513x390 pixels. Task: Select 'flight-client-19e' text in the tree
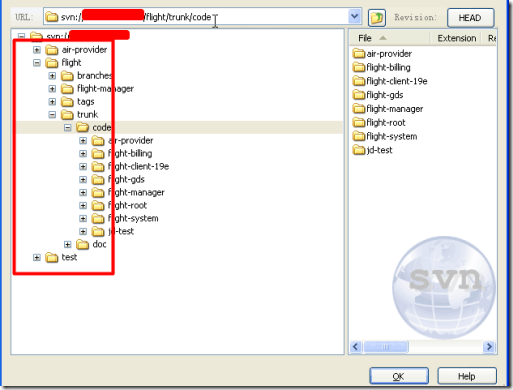138,167
